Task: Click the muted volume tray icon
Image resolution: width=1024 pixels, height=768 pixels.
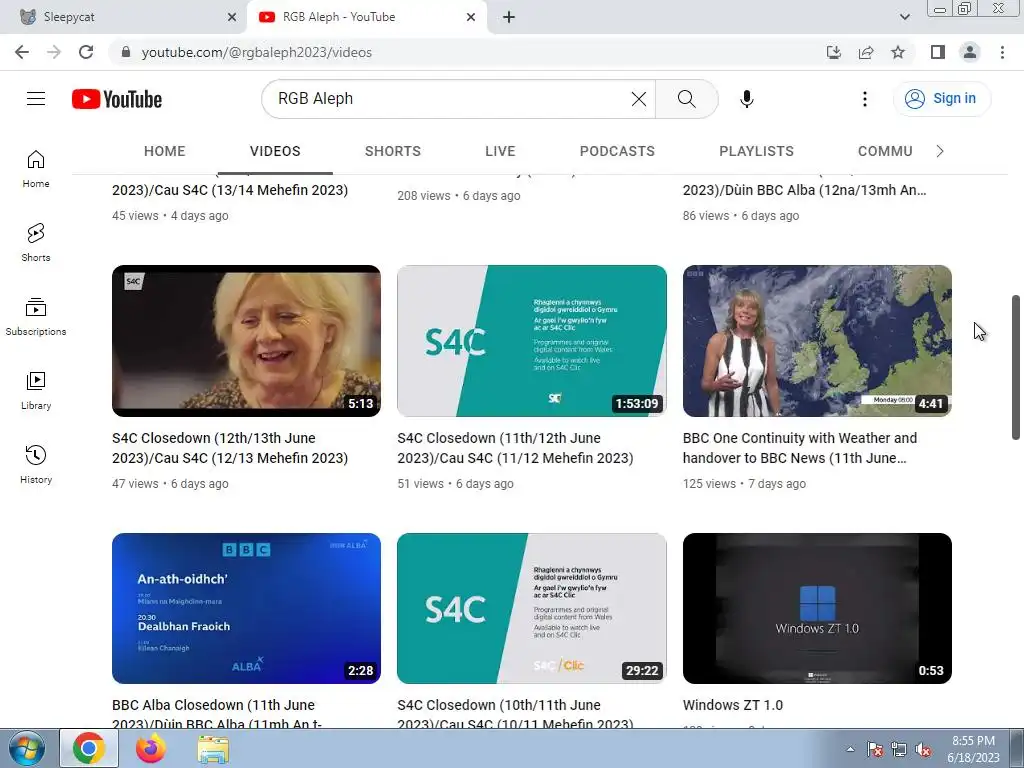Action: (x=923, y=750)
